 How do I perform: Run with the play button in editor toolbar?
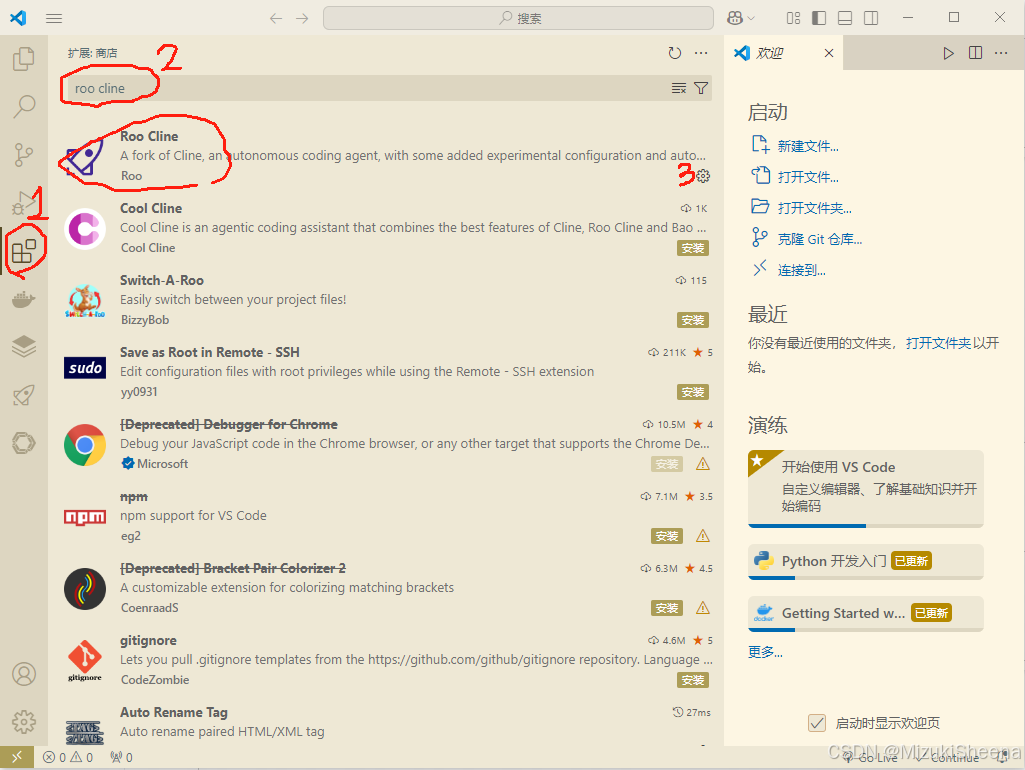click(x=949, y=53)
